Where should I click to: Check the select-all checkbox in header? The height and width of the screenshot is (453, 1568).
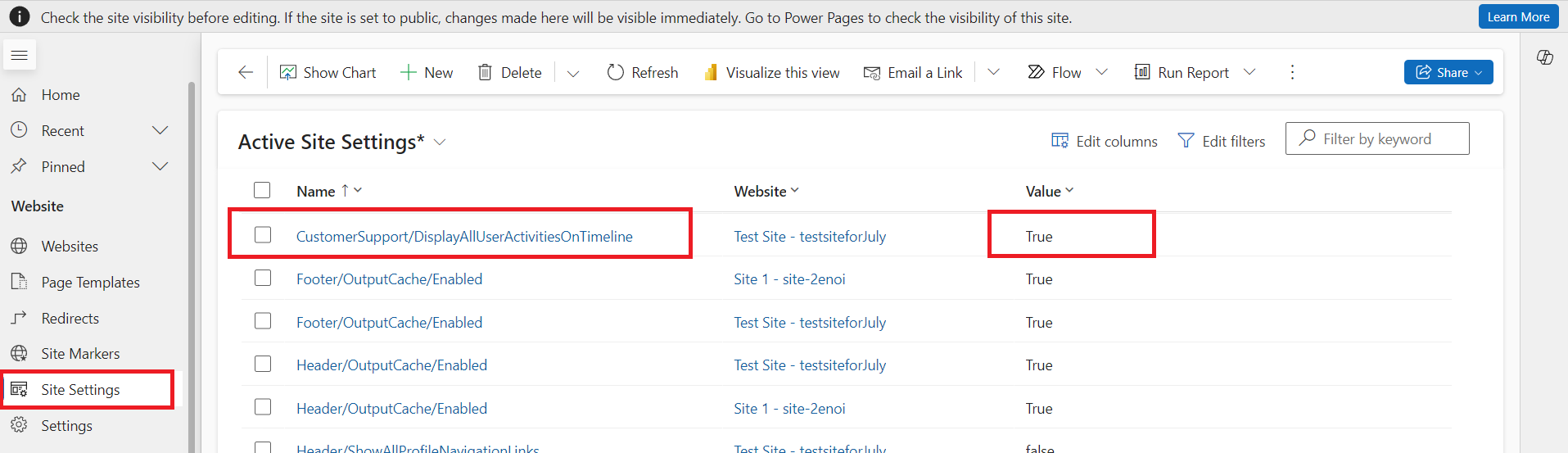(262, 190)
